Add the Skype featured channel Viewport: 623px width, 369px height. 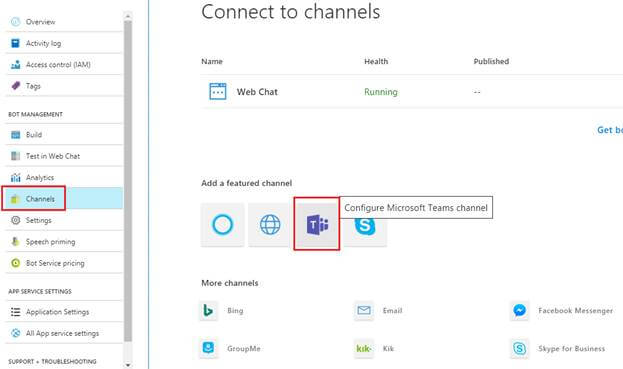(x=365, y=226)
